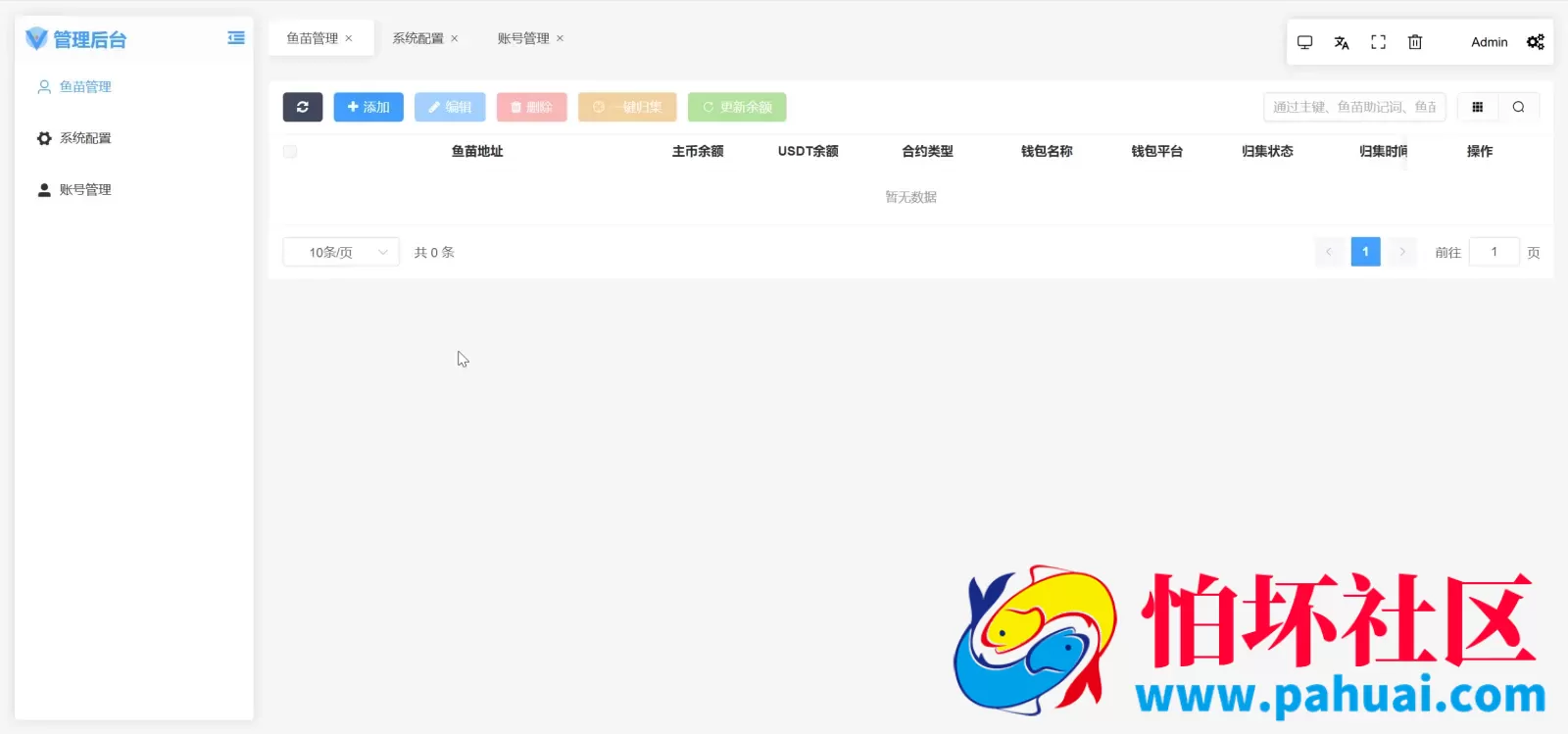Screen dimensions: 1568x734
Task: Close the 账号管理 tab
Action: click(x=561, y=38)
